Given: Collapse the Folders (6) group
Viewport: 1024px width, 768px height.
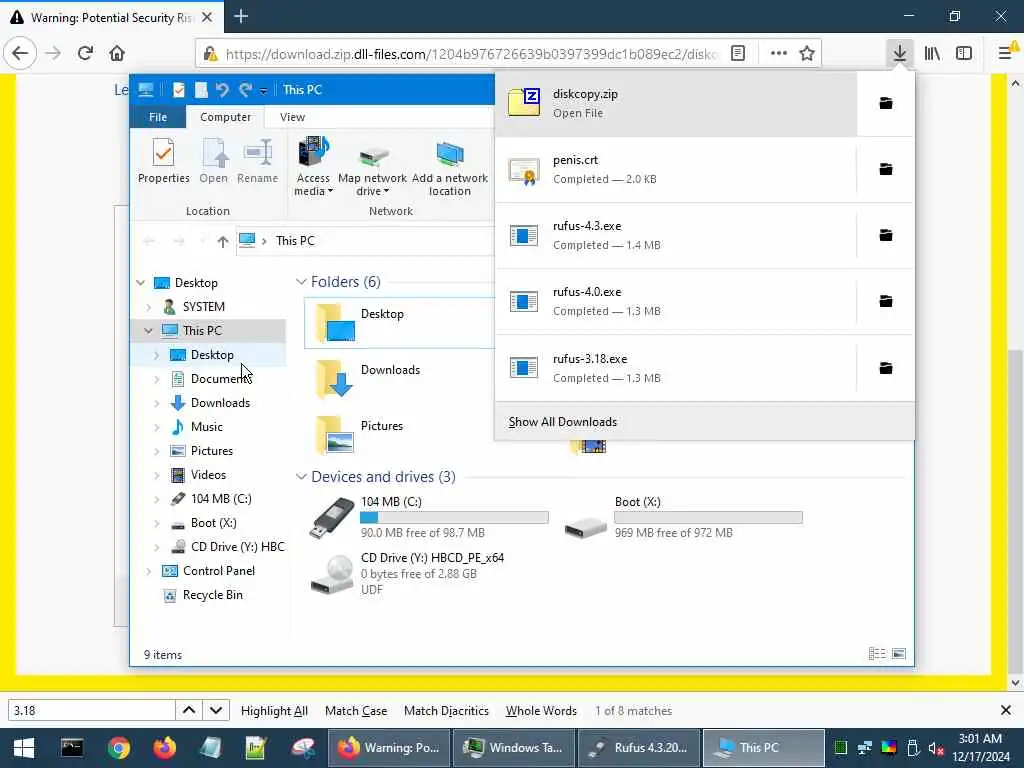Looking at the screenshot, I should (x=301, y=281).
